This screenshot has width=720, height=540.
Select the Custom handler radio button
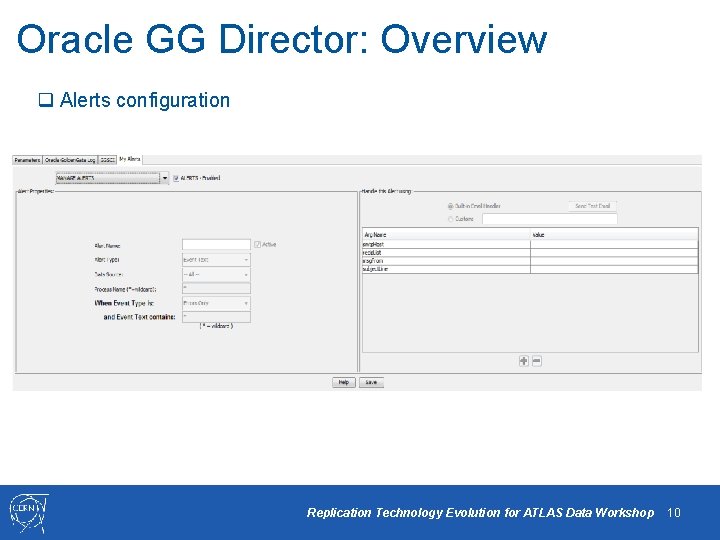click(450, 219)
